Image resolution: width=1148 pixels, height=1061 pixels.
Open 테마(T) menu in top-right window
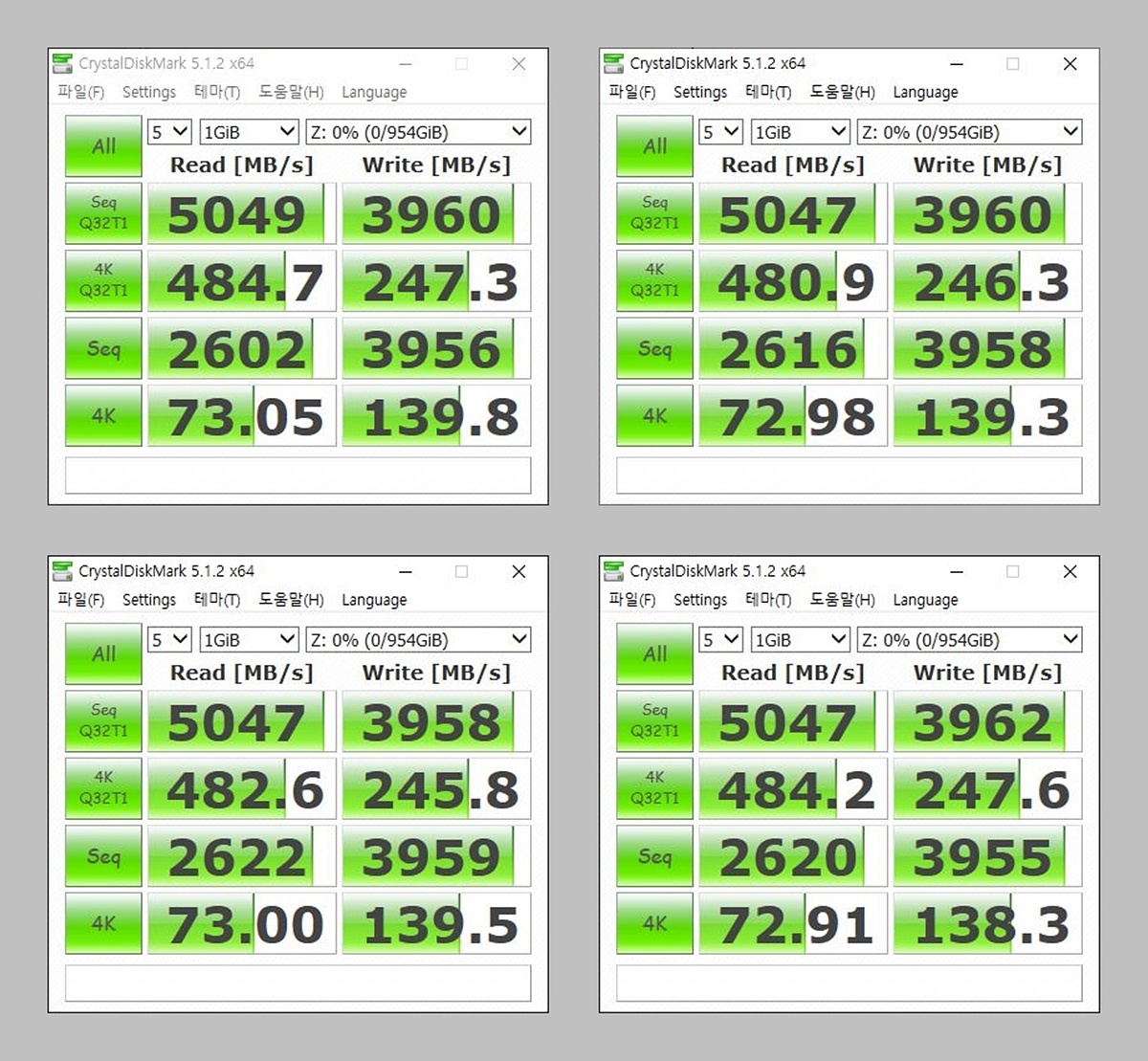coord(768,92)
